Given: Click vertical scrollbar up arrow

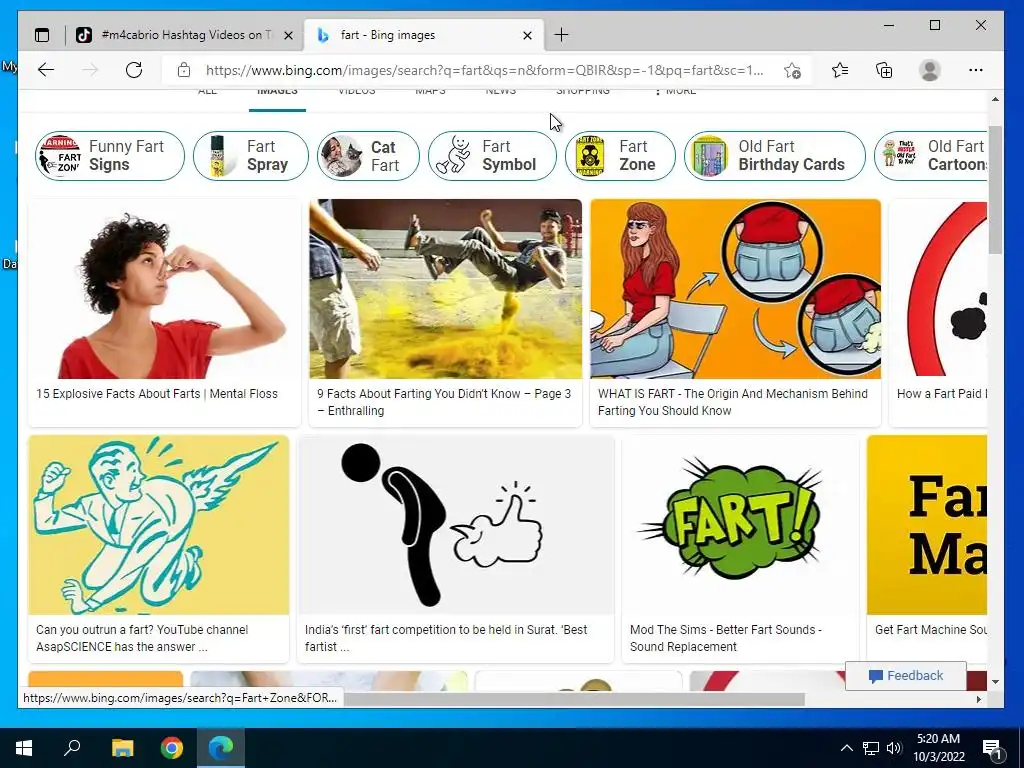Looking at the screenshot, I should click(995, 99).
